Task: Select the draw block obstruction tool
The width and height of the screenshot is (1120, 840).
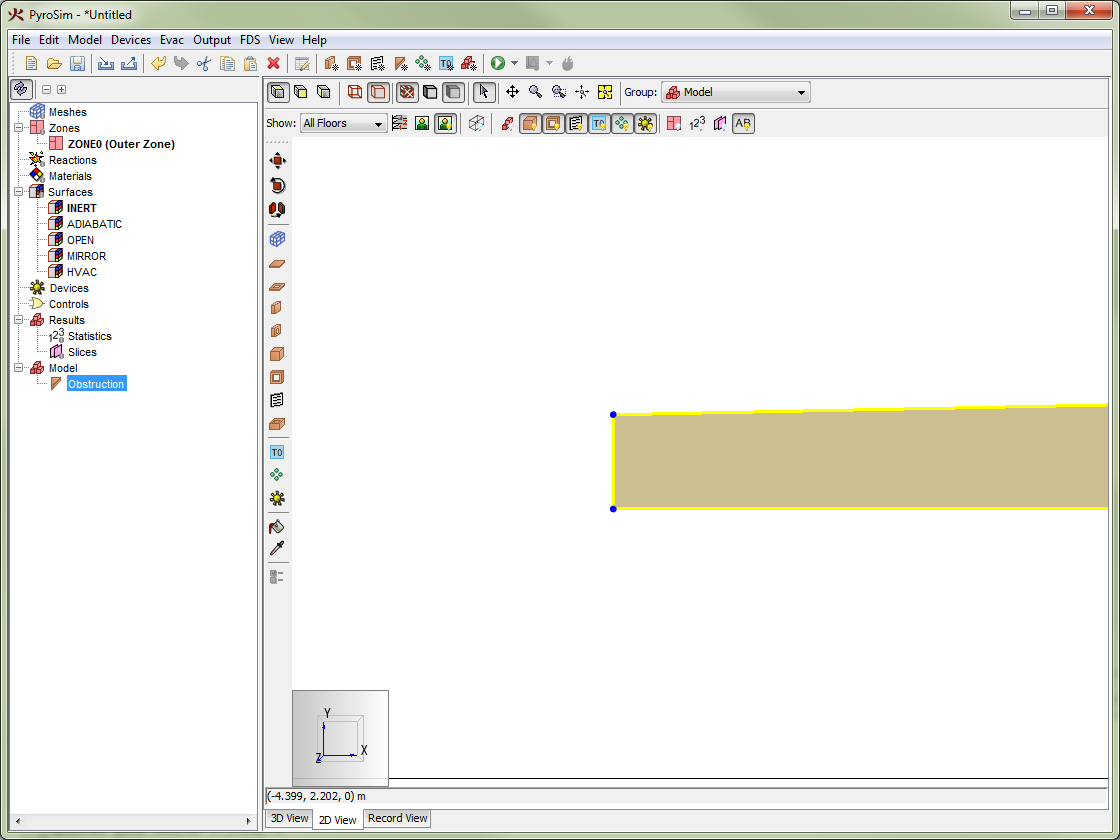Action: 277,354
